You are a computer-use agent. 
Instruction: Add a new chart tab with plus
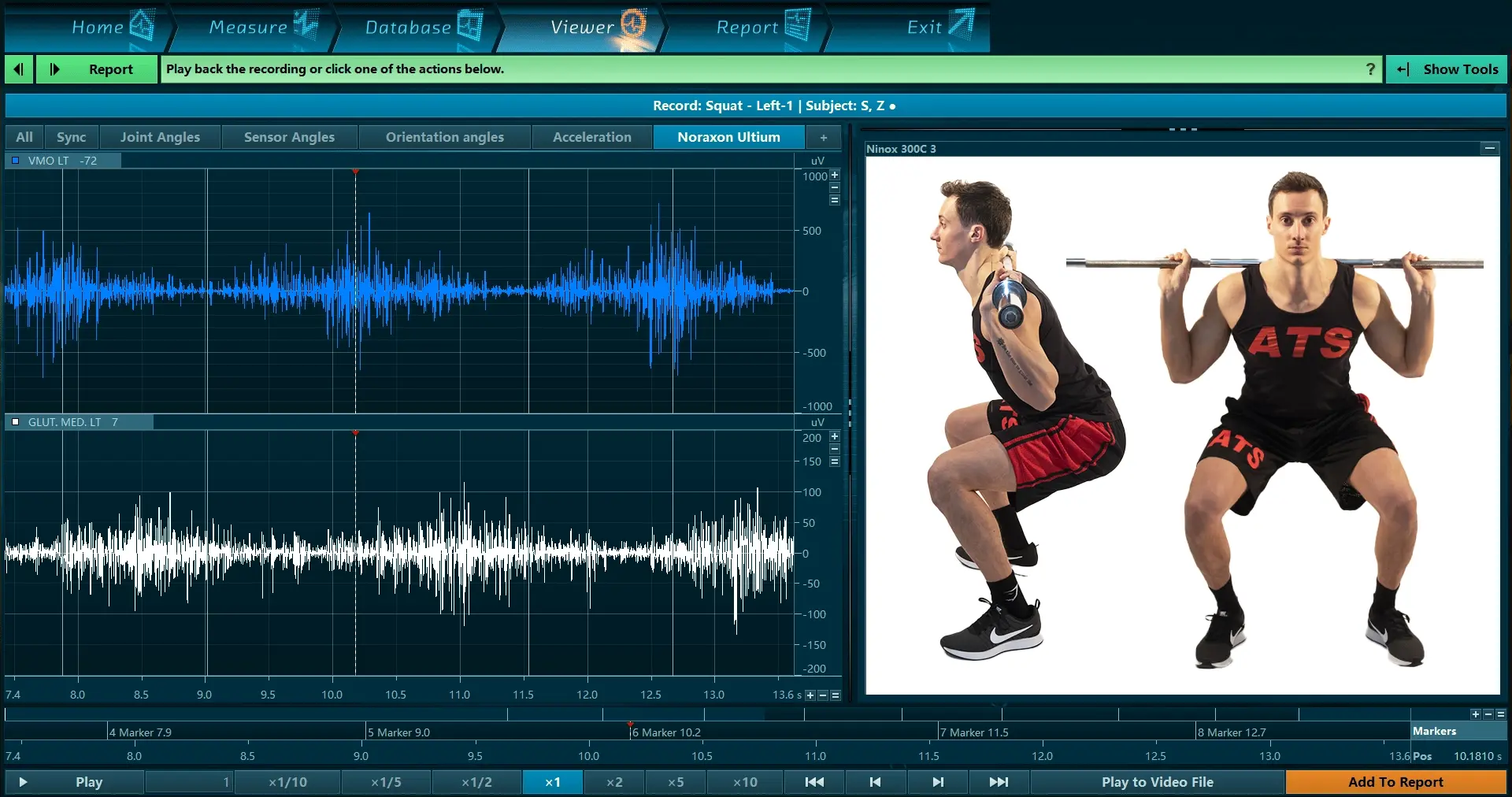[x=824, y=138]
